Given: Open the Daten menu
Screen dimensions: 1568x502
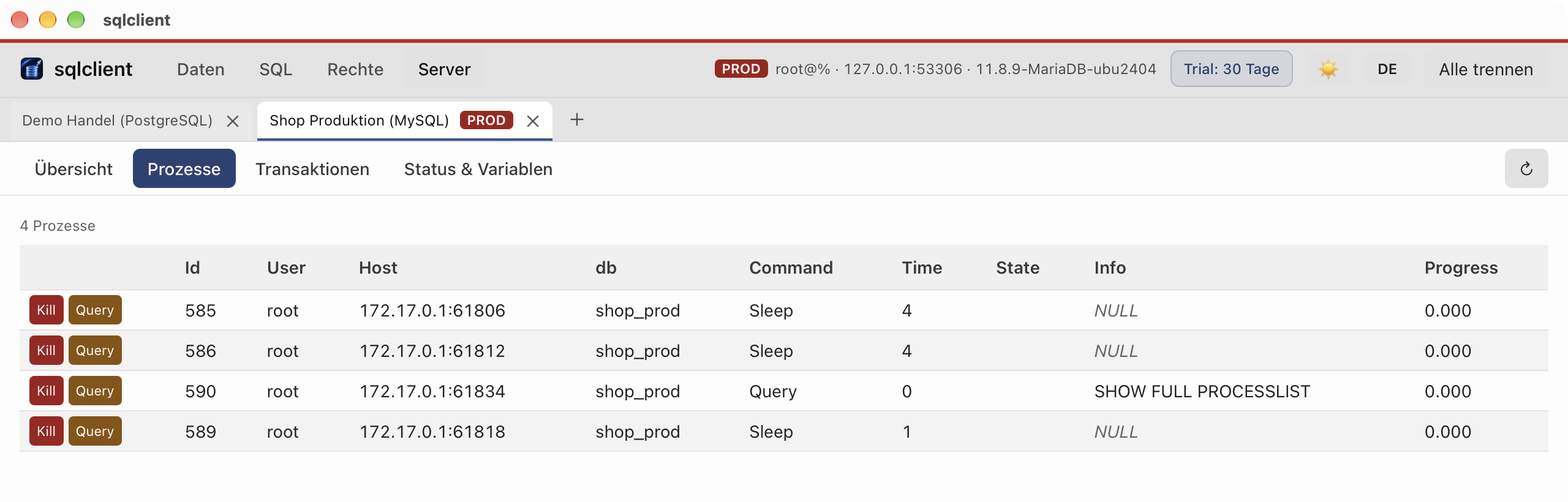Looking at the screenshot, I should (201, 69).
